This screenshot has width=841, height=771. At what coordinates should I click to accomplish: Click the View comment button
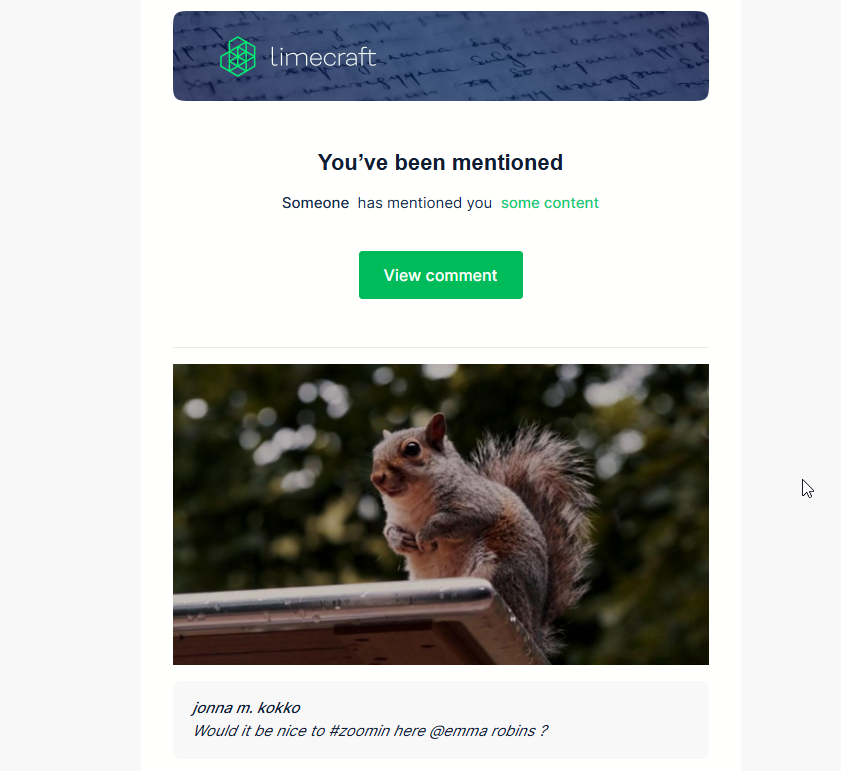(x=440, y=275)
